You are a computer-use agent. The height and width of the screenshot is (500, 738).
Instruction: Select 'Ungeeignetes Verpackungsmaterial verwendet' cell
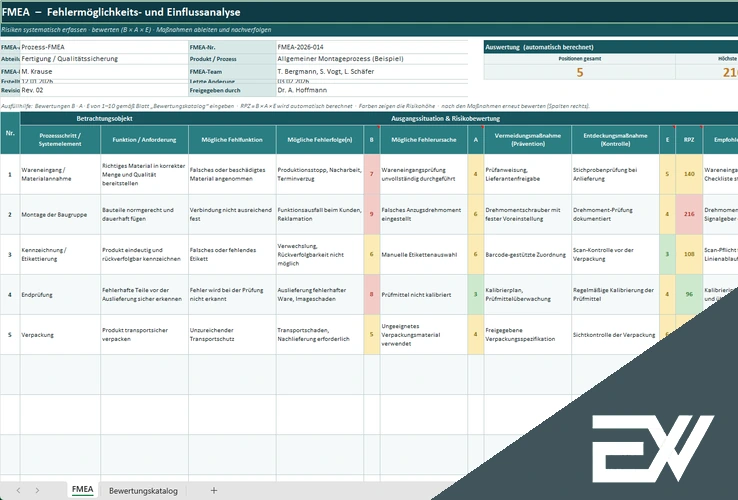tap(424, 335)
